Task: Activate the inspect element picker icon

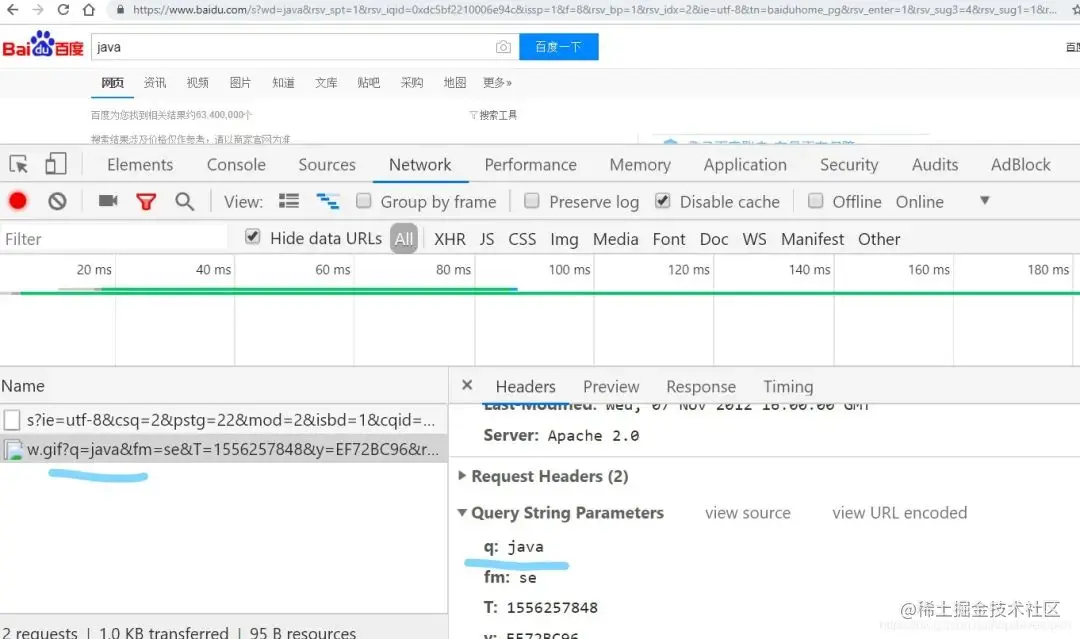Action: click(x=19, y=165)
